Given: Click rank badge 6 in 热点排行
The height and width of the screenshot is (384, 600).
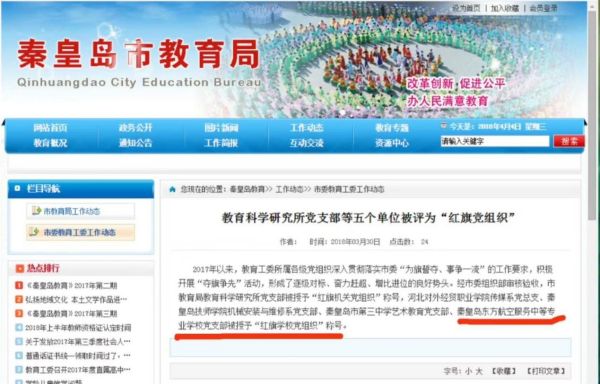Looking at the screenshot, I should coord(19,356).
